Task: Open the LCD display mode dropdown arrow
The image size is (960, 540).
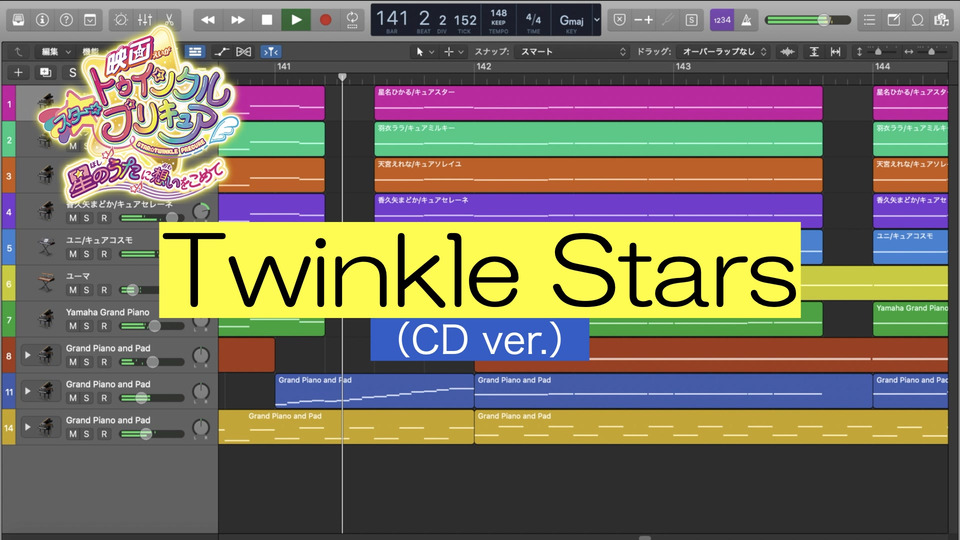Action: 597,20
